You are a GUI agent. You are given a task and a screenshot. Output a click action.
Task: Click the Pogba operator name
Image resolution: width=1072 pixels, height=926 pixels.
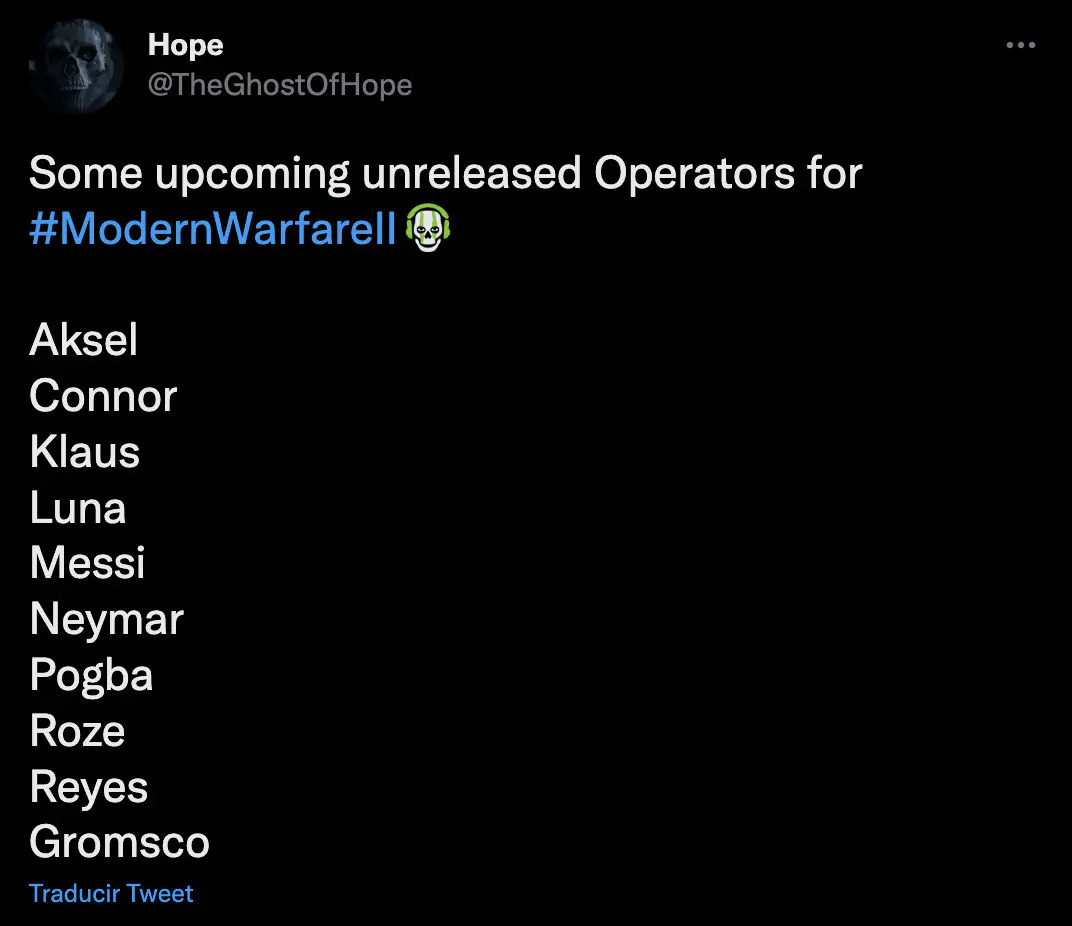(91, 675)
